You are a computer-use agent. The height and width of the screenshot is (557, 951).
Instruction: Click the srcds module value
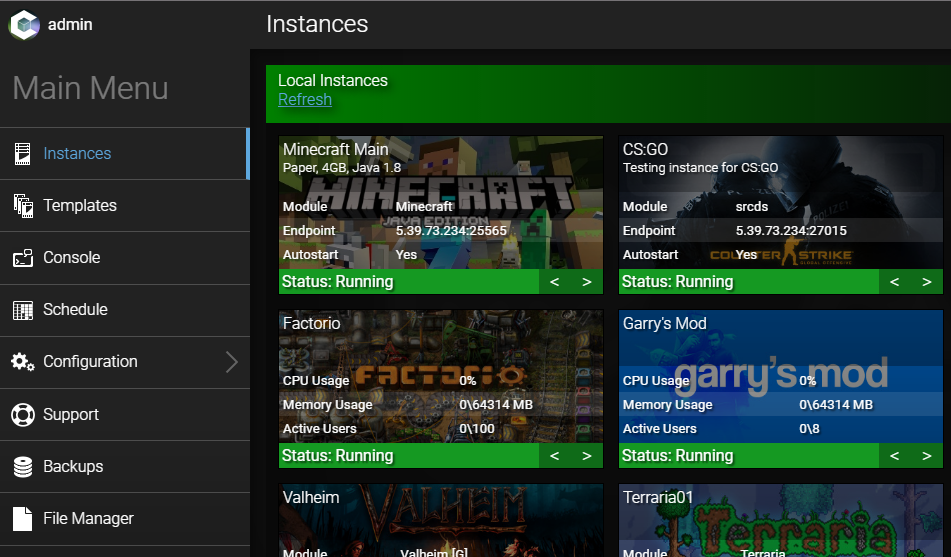752,207
